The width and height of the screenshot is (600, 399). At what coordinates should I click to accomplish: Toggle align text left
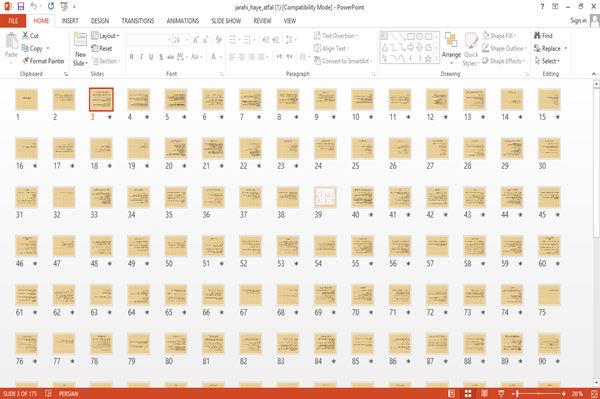pos(232,57)
